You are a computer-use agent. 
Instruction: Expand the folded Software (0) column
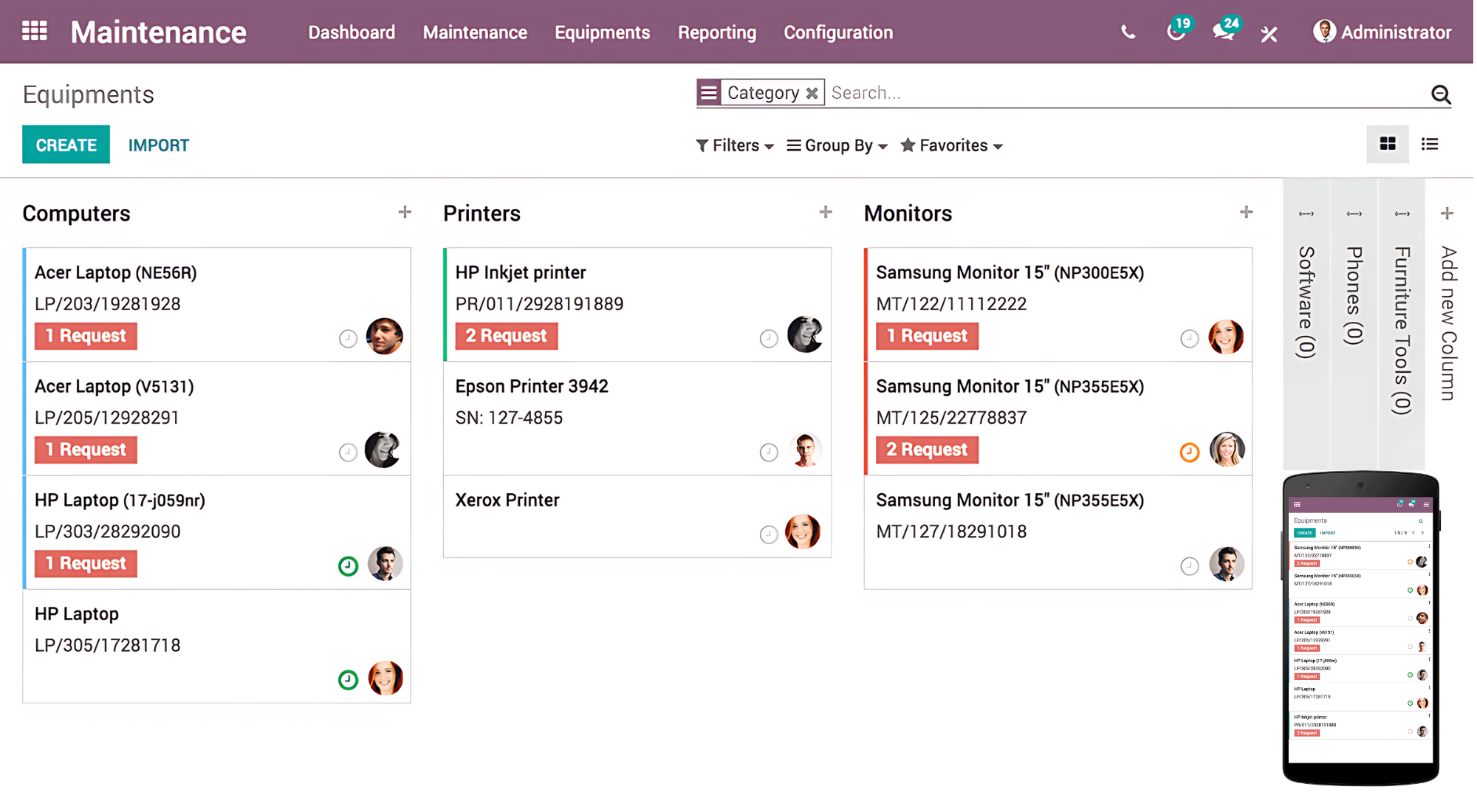tap(1306, 303)
